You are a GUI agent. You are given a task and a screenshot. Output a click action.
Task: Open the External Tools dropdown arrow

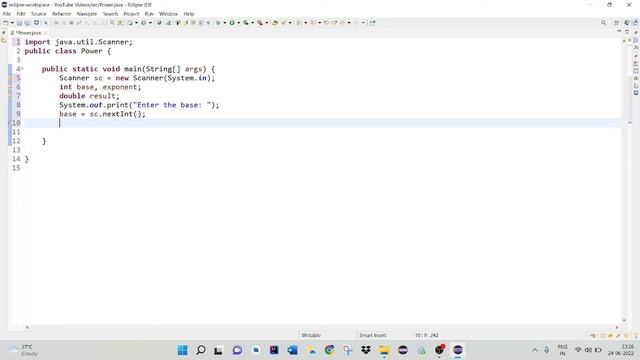pyautogui.click(x=267, y=23)
